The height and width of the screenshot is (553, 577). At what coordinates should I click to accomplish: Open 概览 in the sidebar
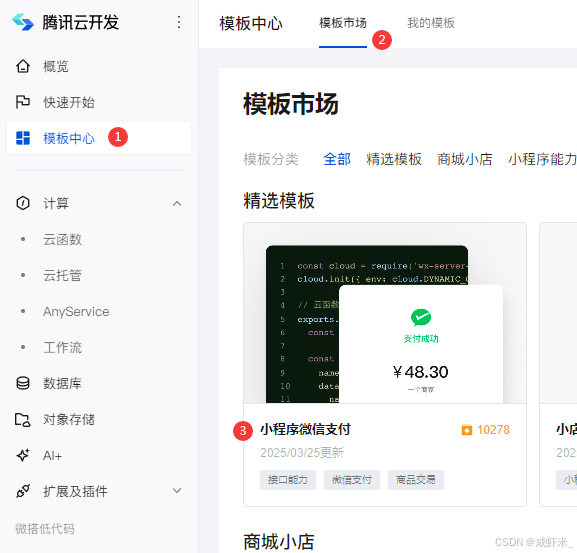99,66
